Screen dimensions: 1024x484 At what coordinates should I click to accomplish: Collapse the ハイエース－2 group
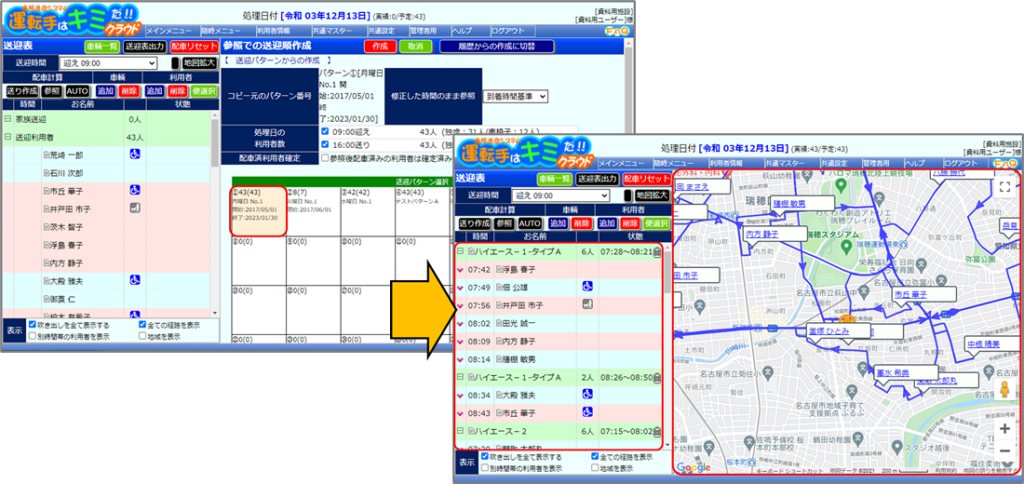coord(460,432)
